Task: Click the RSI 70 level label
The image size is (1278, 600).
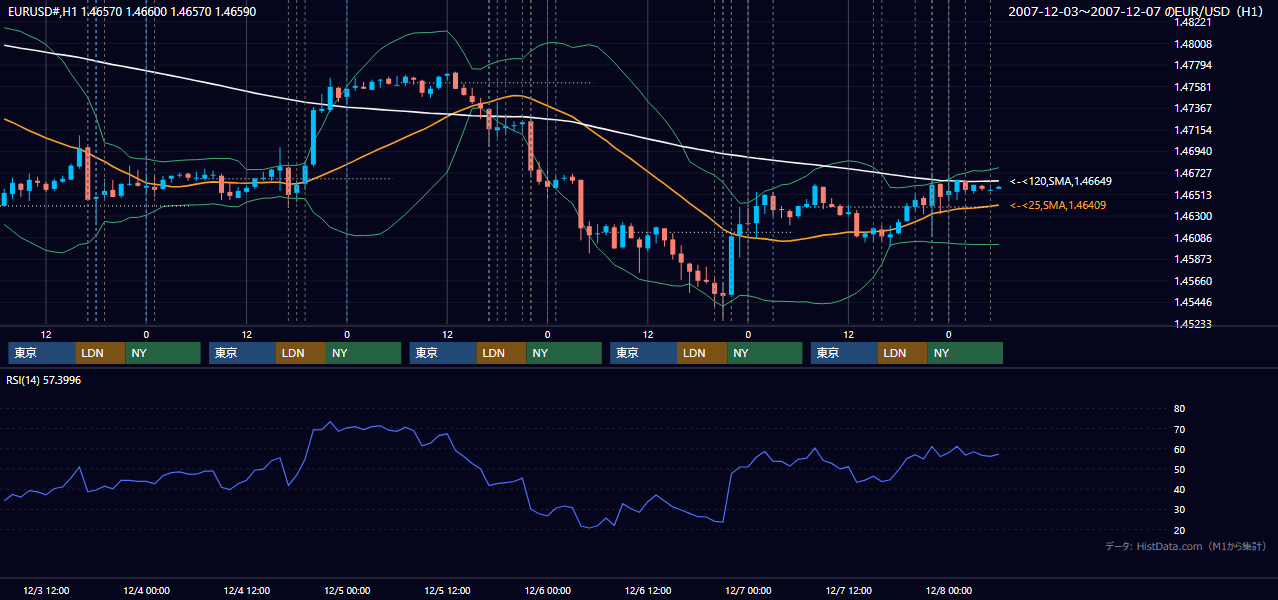Action: coord(1179,429)
